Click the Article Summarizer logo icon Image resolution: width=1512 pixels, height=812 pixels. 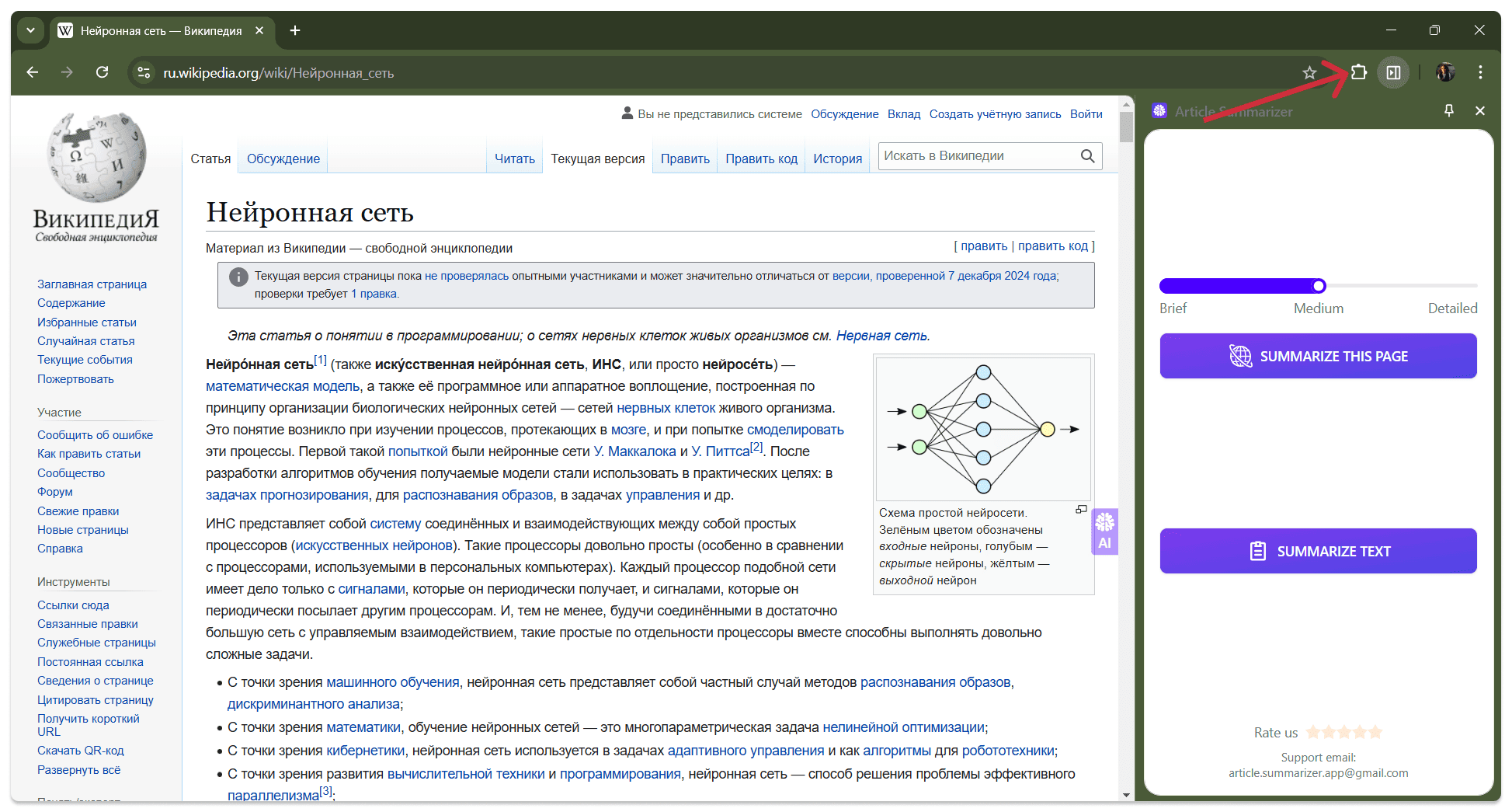1159,111
